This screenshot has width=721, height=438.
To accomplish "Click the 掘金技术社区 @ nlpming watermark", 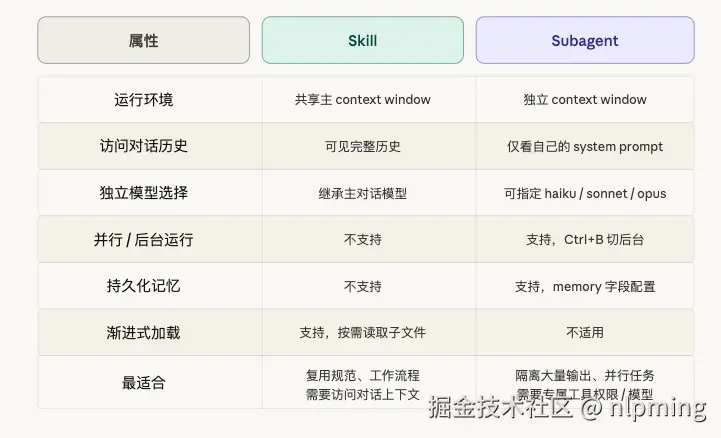I will coord(567,407).
